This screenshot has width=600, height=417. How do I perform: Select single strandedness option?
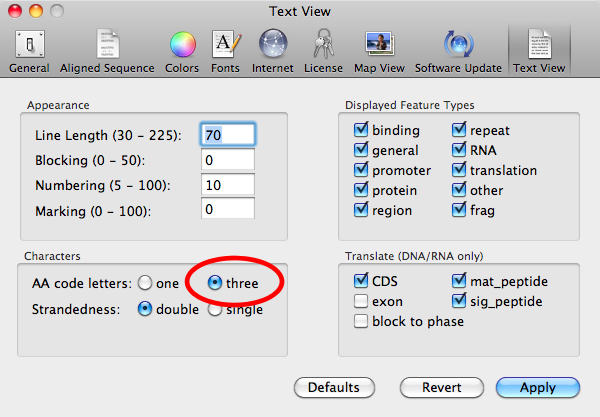coord(214,309)
